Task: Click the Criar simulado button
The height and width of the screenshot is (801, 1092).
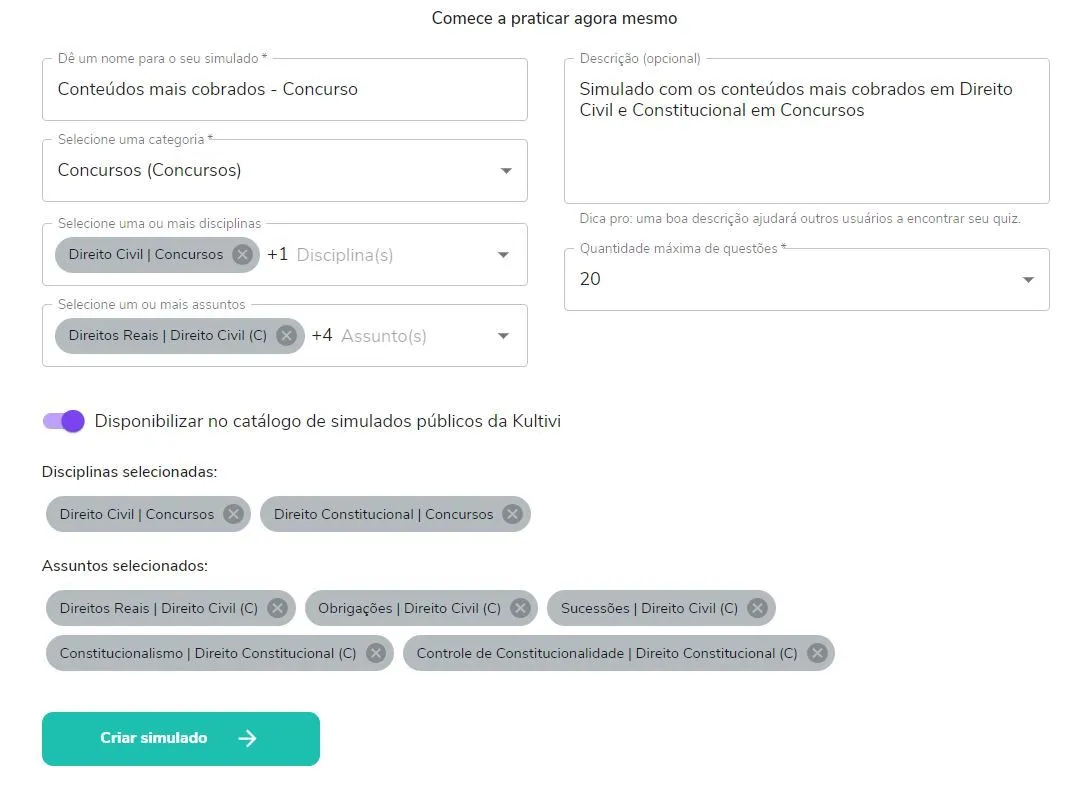Action: point(181,739)
